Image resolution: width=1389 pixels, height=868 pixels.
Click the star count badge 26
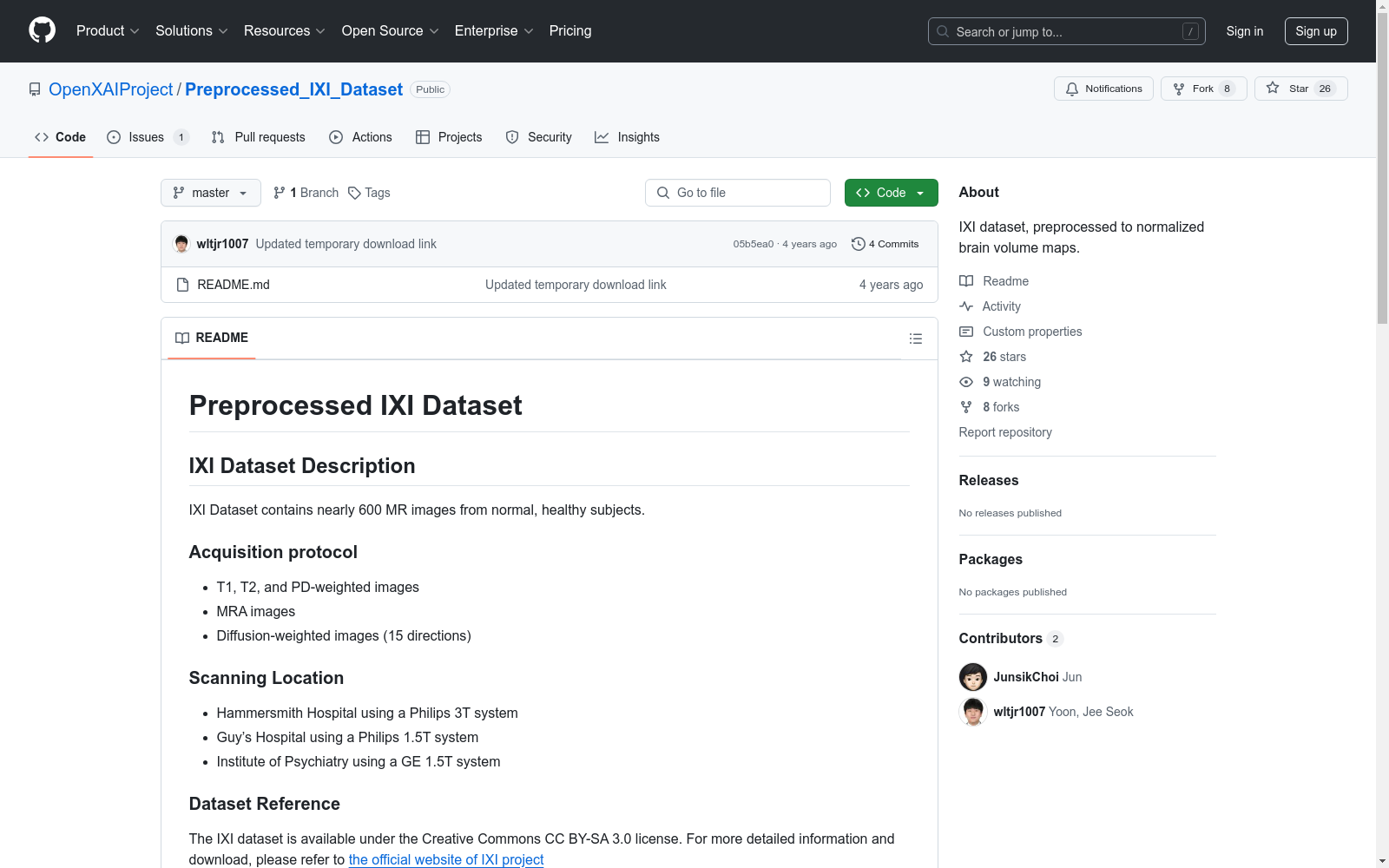point(1325,89)
